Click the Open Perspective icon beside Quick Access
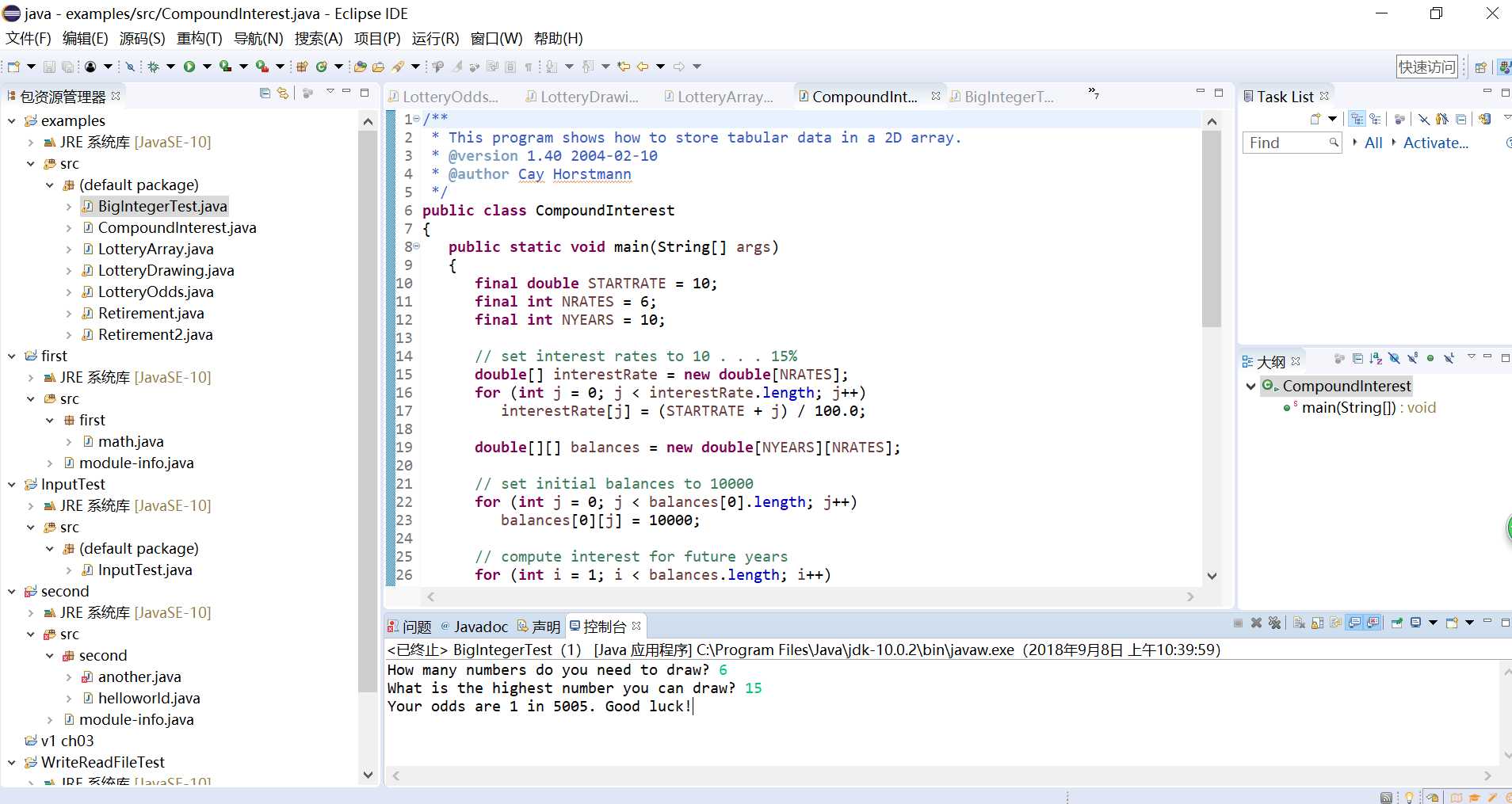 click(1480, 67)
